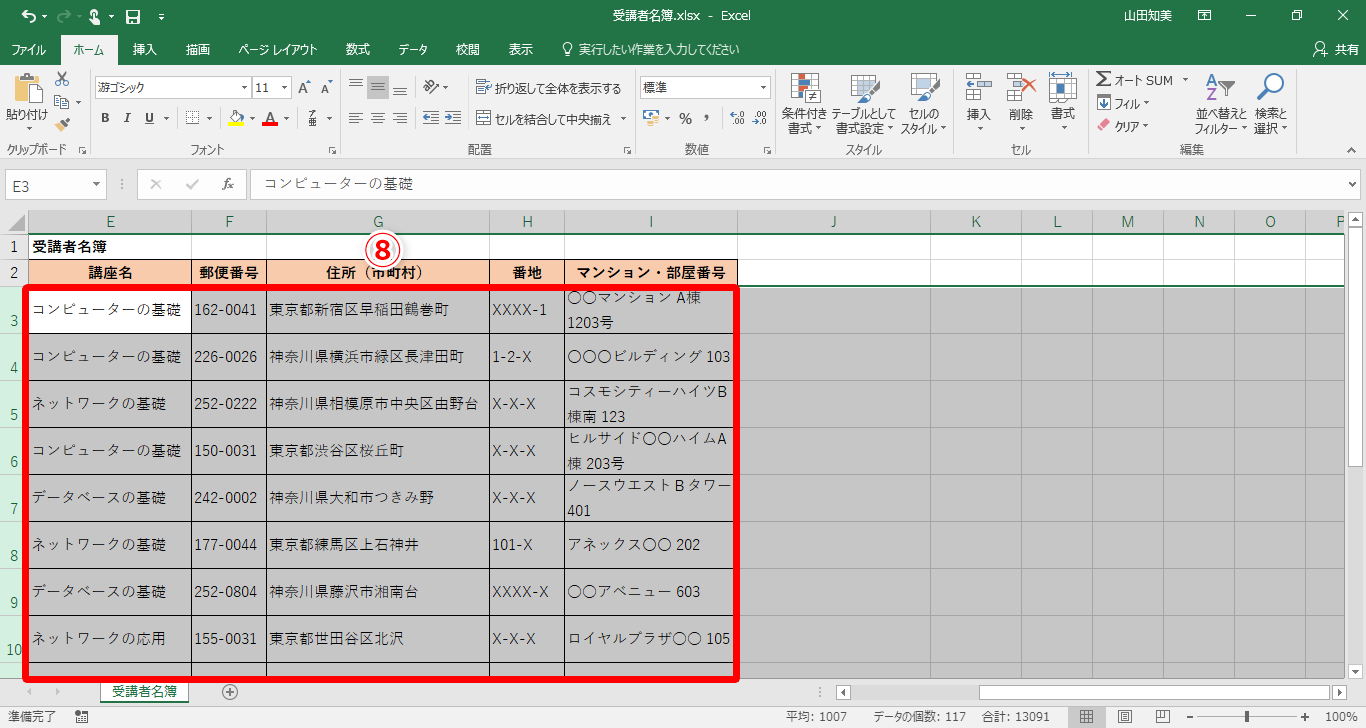Click the Copy icon in clipboard group
The image size is (1366, 728).
pyautogui.click(x=62, y=102)
